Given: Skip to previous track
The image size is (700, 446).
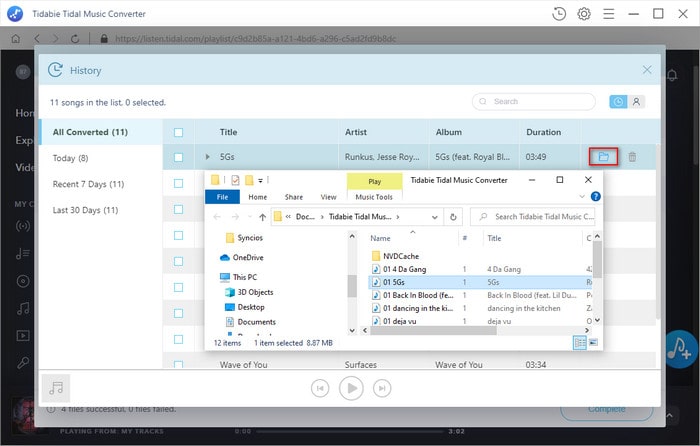Looking at the screenshot, I should click(320, 388).
